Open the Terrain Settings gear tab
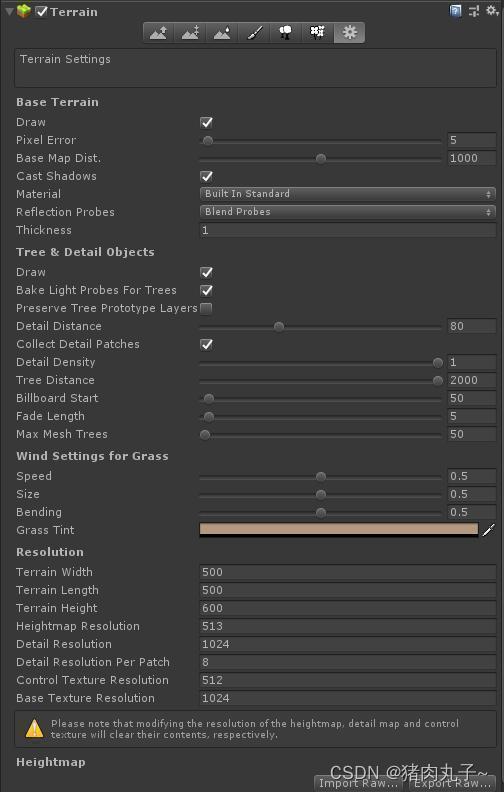 pyautogui.click(x=349, y=33)
